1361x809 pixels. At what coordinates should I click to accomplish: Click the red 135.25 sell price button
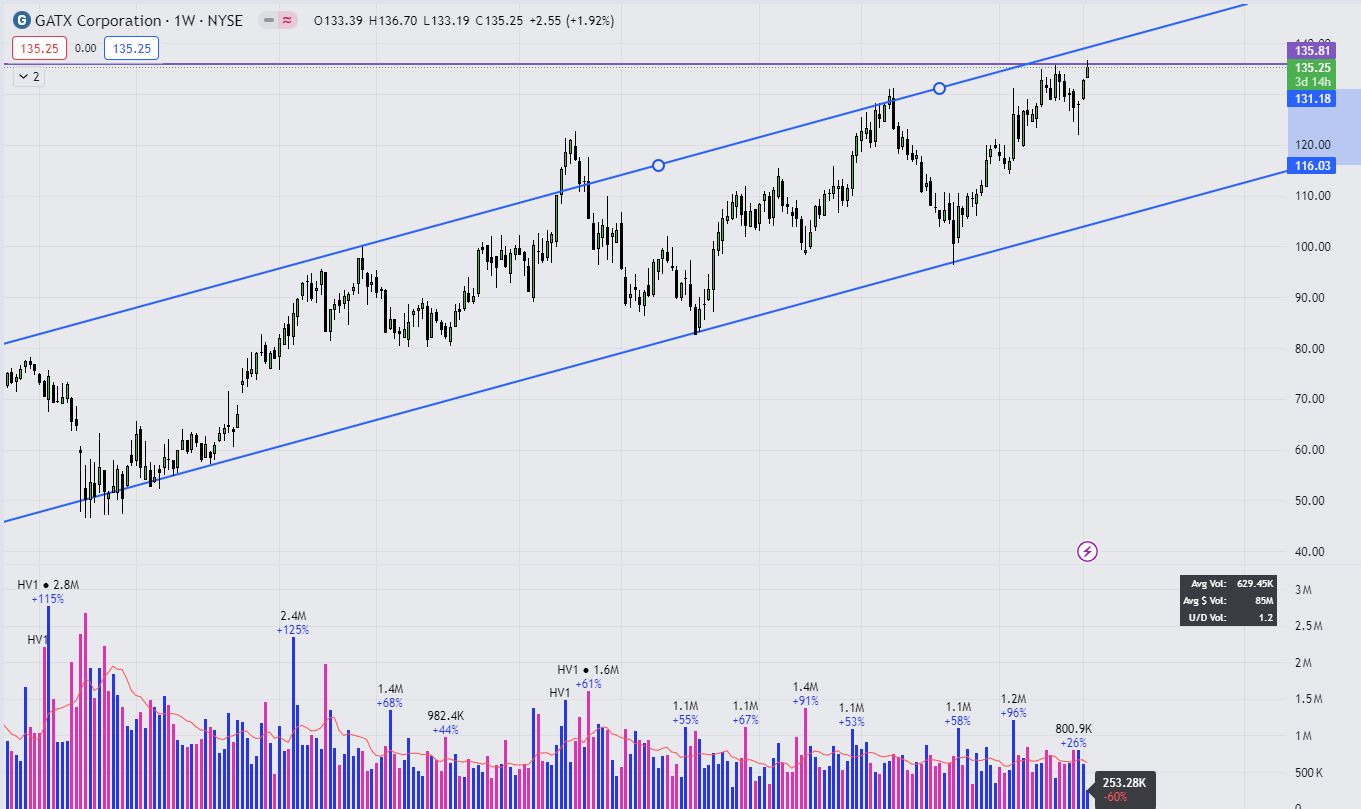point(40,47)
